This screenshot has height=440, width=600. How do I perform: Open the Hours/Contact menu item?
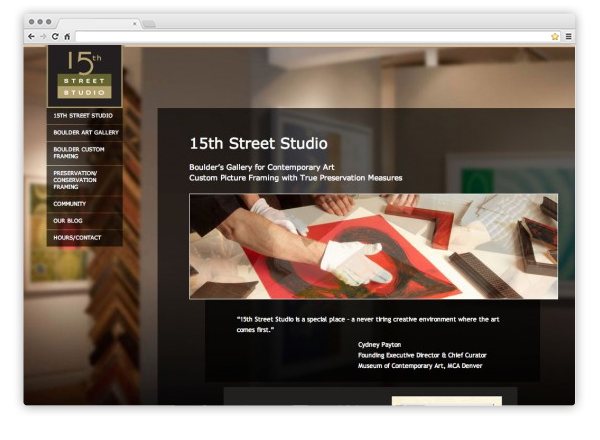[85, 238]
